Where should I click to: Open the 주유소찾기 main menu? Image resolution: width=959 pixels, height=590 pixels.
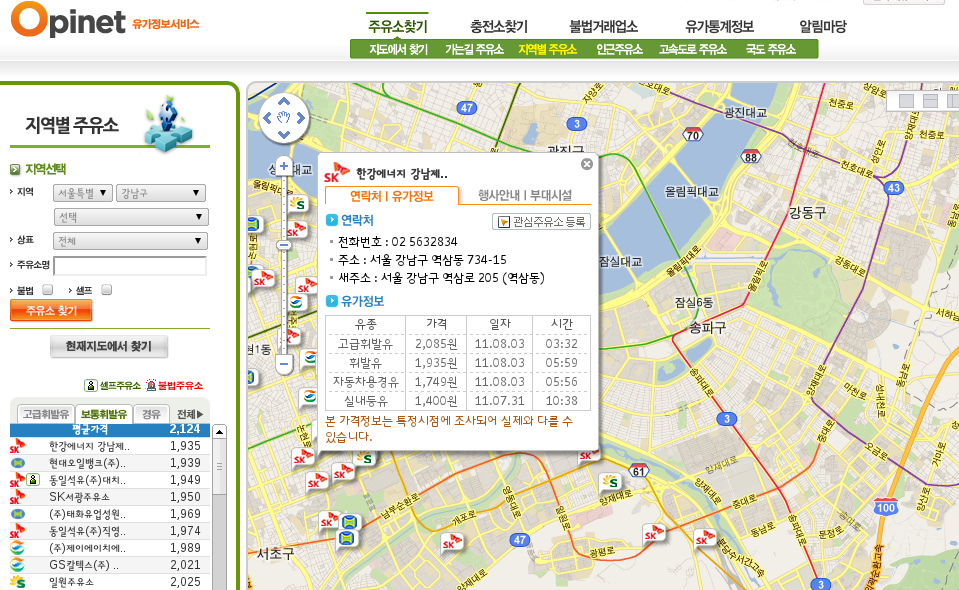[398, 26]
